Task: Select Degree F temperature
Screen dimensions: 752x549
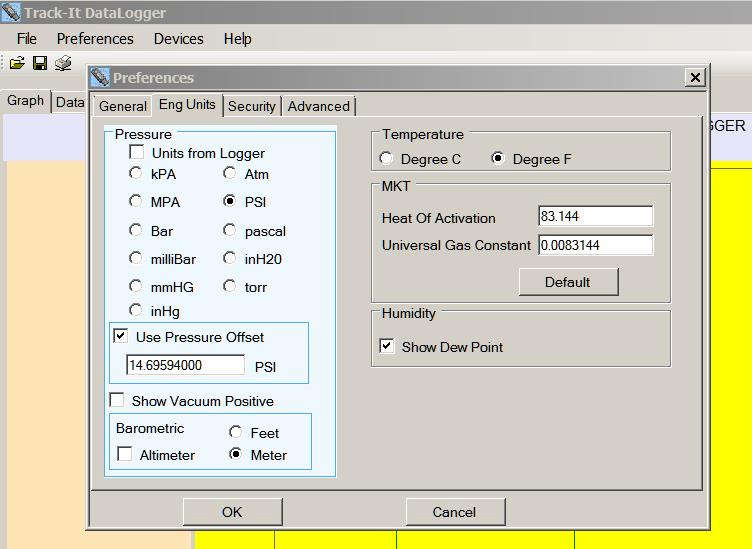Action: click(x=498, y=158)
